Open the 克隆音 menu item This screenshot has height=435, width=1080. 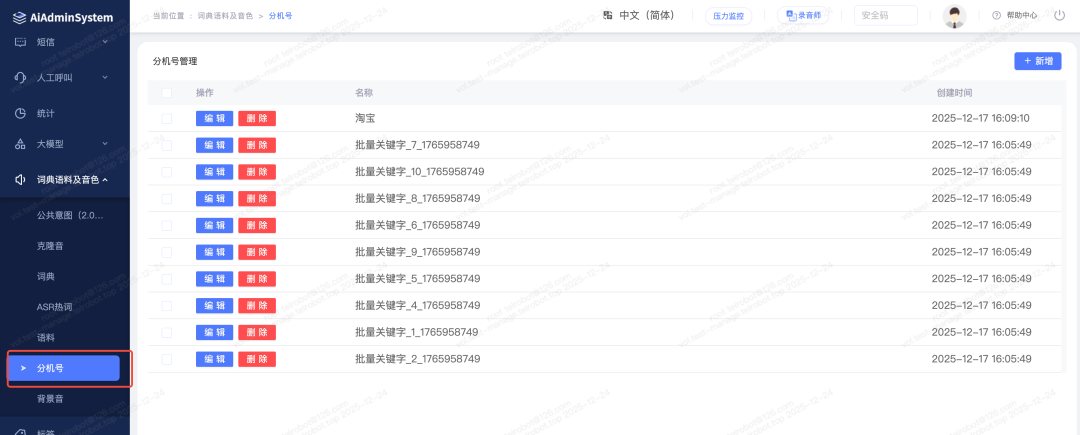coord(51,246)
